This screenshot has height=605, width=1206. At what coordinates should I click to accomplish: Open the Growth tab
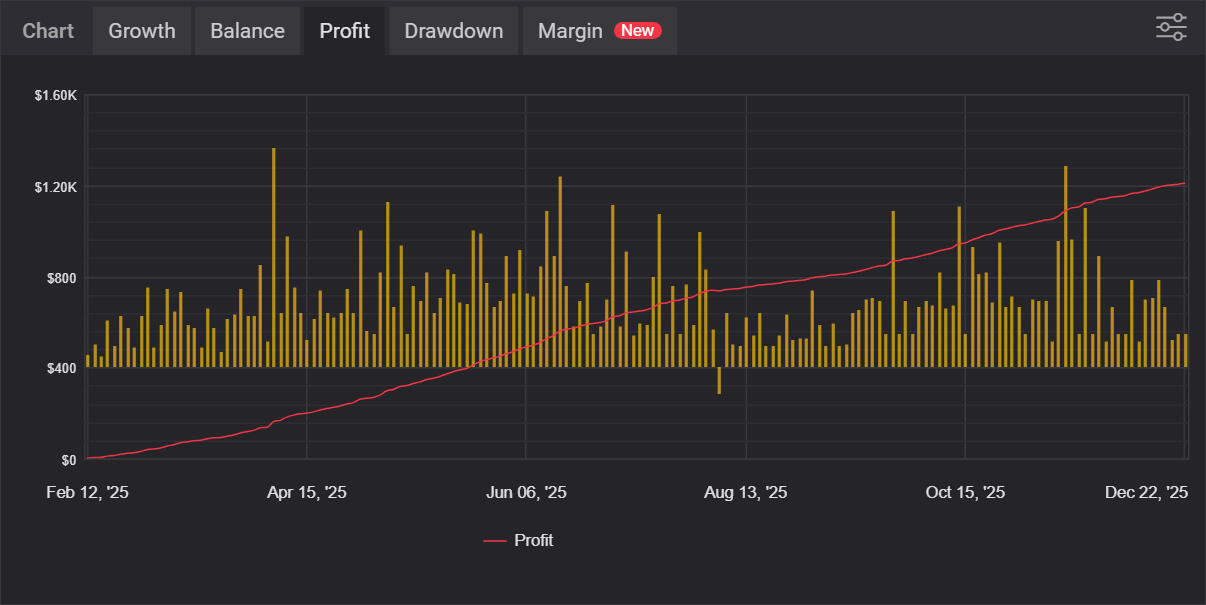coord(142,31)
